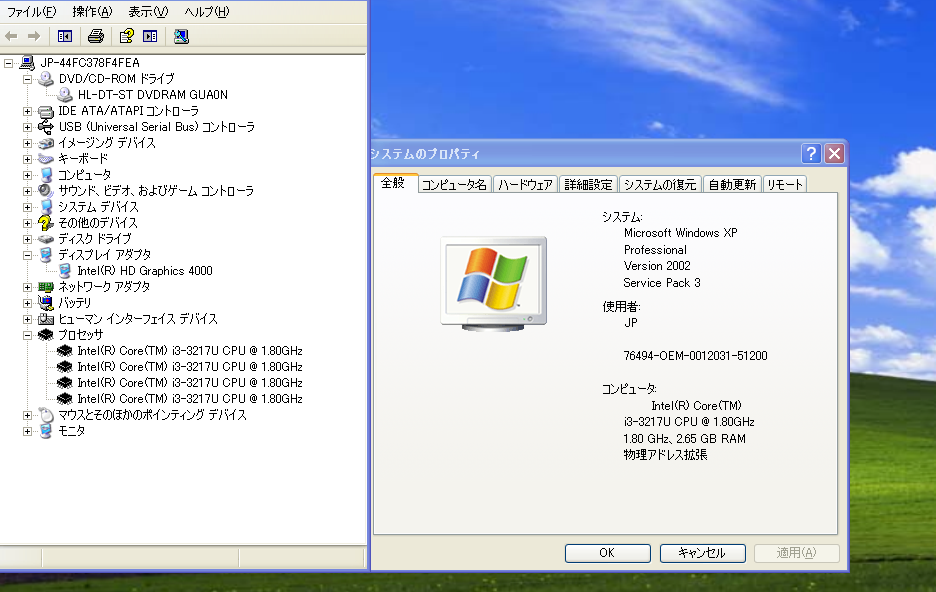Select the JP-44FC378F4FEA computer icon

point(27,63)
